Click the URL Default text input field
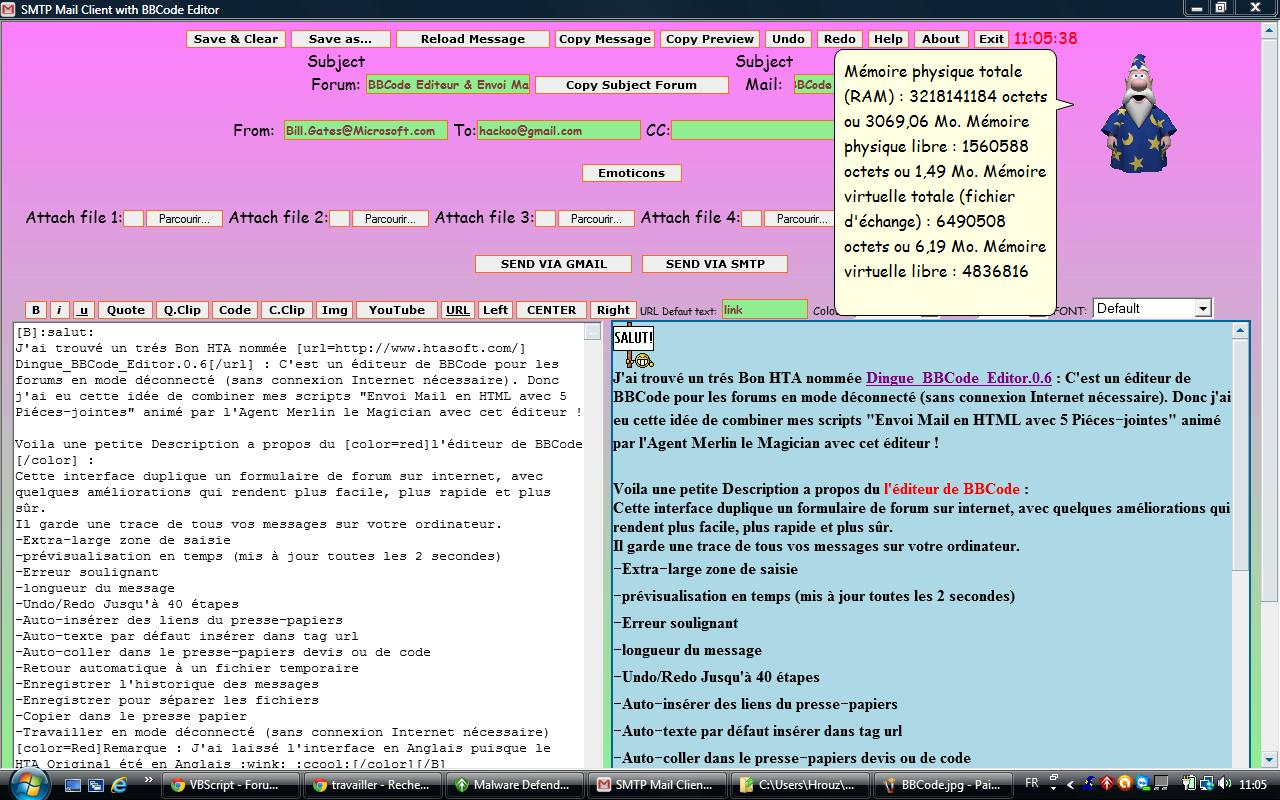Screen dimensions: 1280x800 (x=764, y=310)
